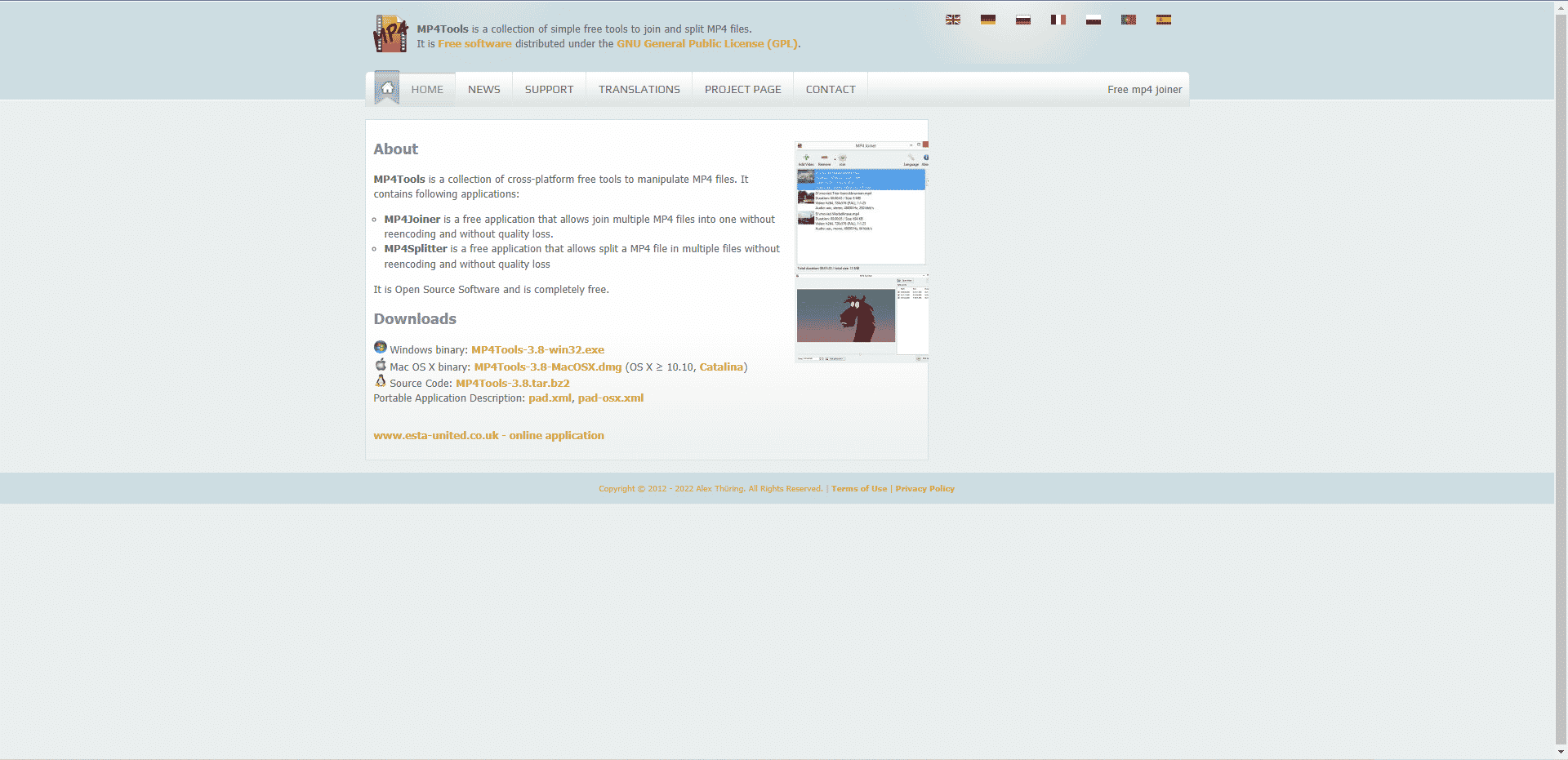Open the Terms of Use link
The width and height of the screenshot is (1568, 760).
click(x=859, y=489)
